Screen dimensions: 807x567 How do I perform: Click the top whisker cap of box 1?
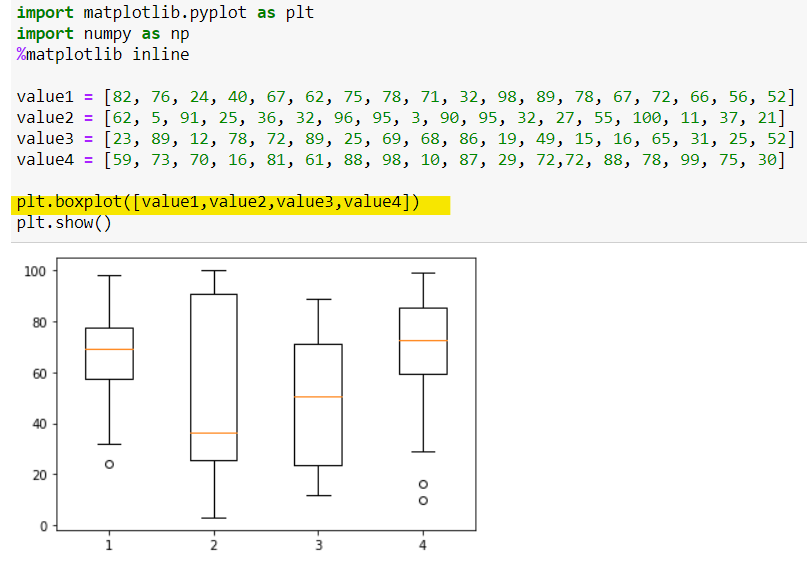click(x=109, y=276)
